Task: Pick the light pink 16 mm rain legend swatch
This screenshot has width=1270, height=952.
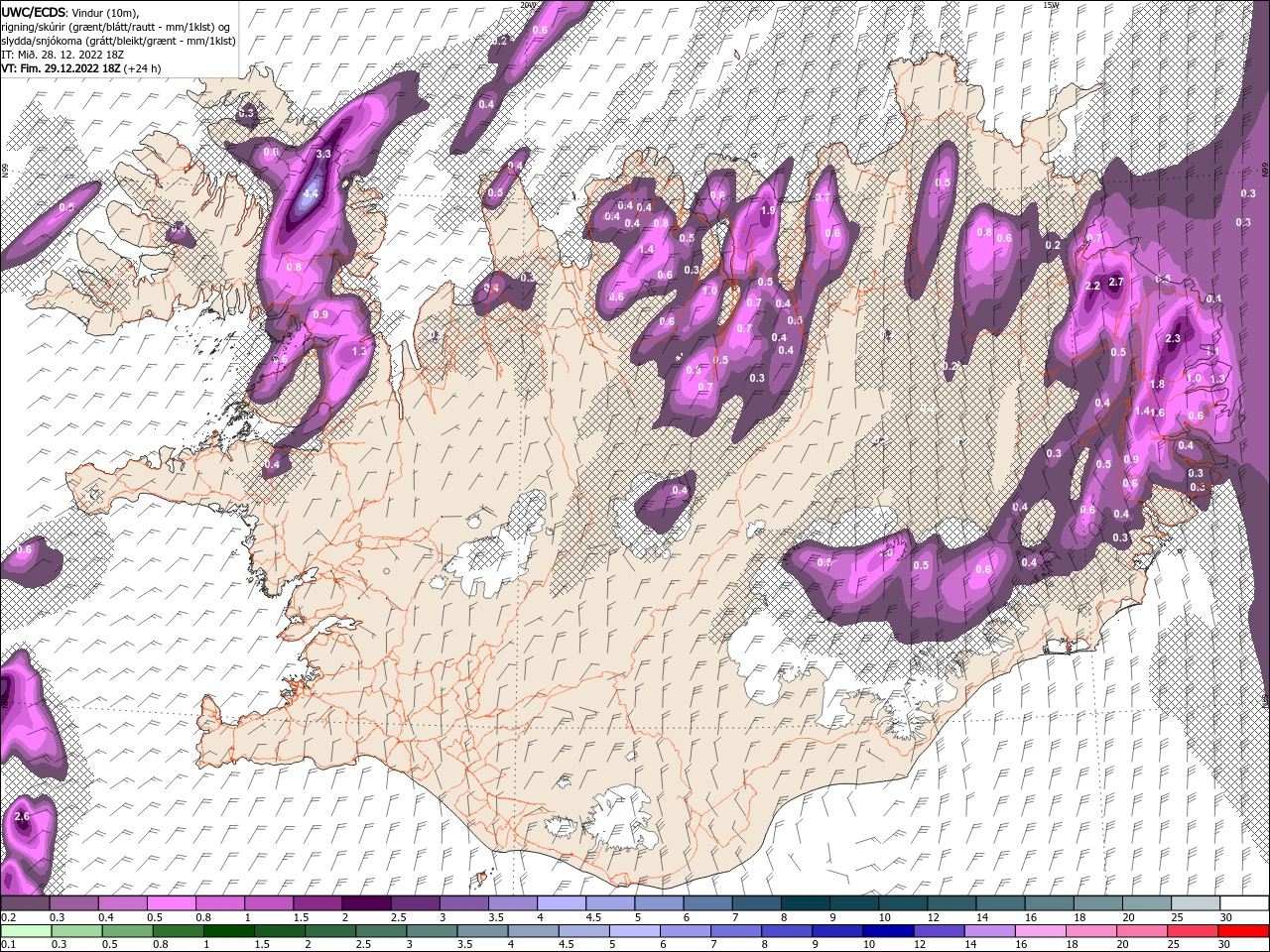Action: [1041, 930]
